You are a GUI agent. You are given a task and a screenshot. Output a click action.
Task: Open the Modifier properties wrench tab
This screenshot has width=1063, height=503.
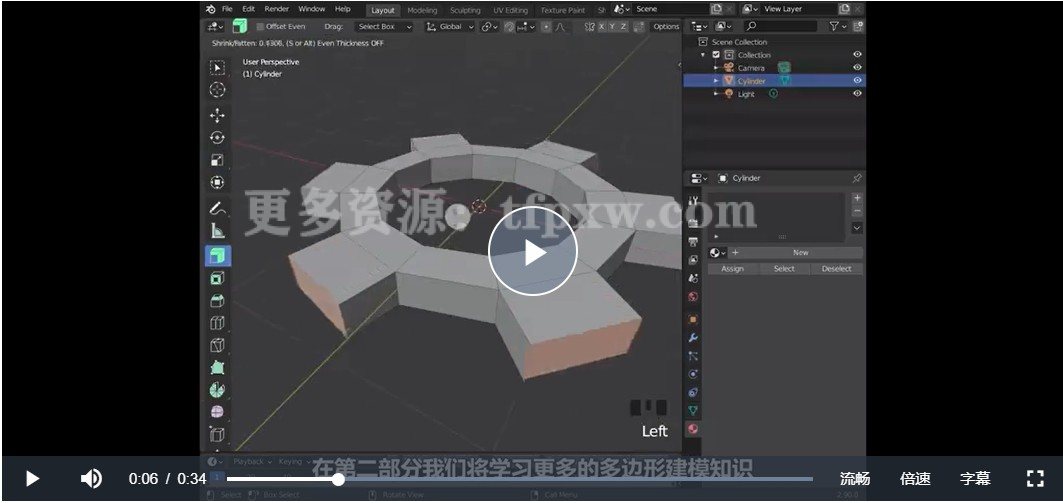(x=693, y=338)
